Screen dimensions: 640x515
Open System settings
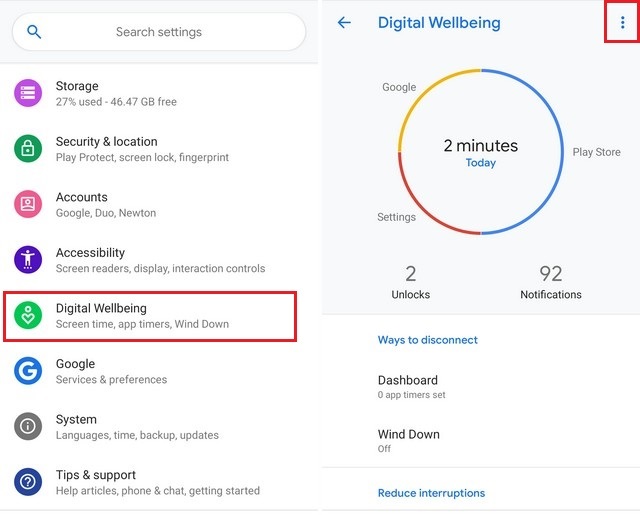coord(76,420)
